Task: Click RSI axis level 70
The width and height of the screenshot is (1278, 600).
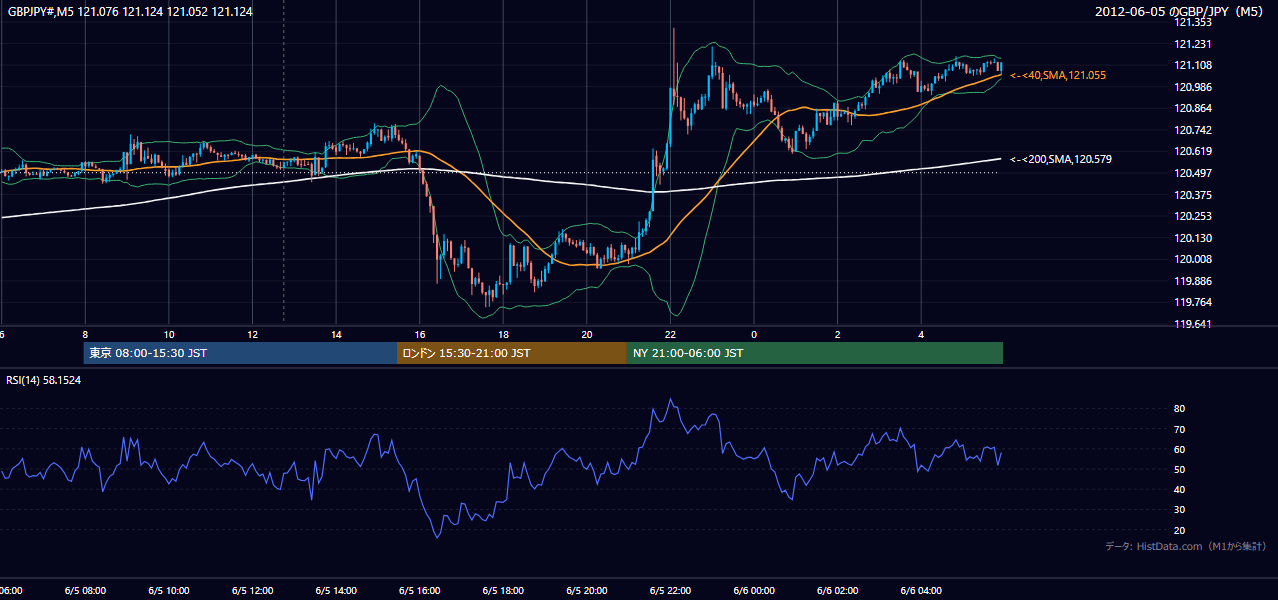Action: coord(1180,429)
